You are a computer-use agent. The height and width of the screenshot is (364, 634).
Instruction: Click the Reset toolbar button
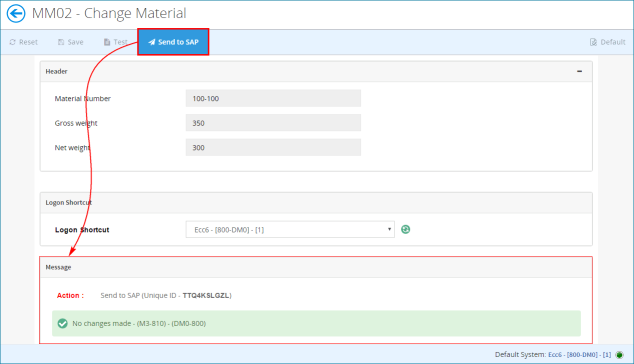point(23,42)
